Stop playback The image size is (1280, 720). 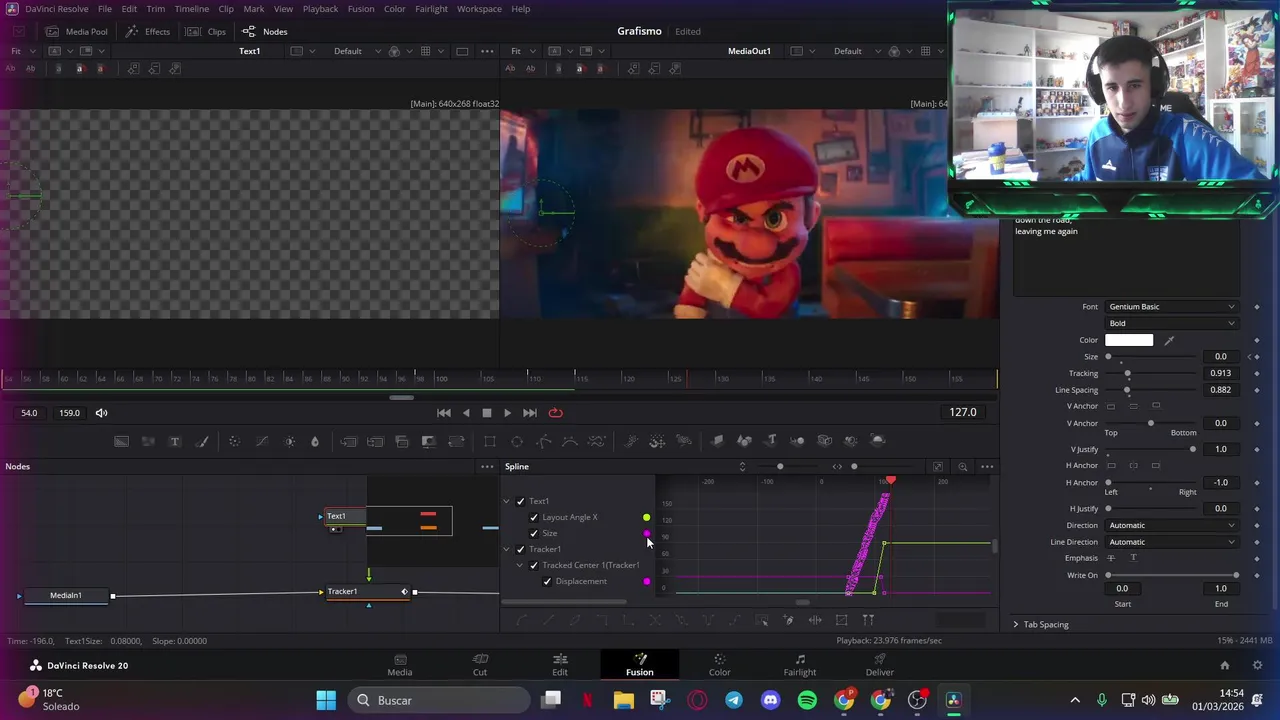(x=487, y=413)
